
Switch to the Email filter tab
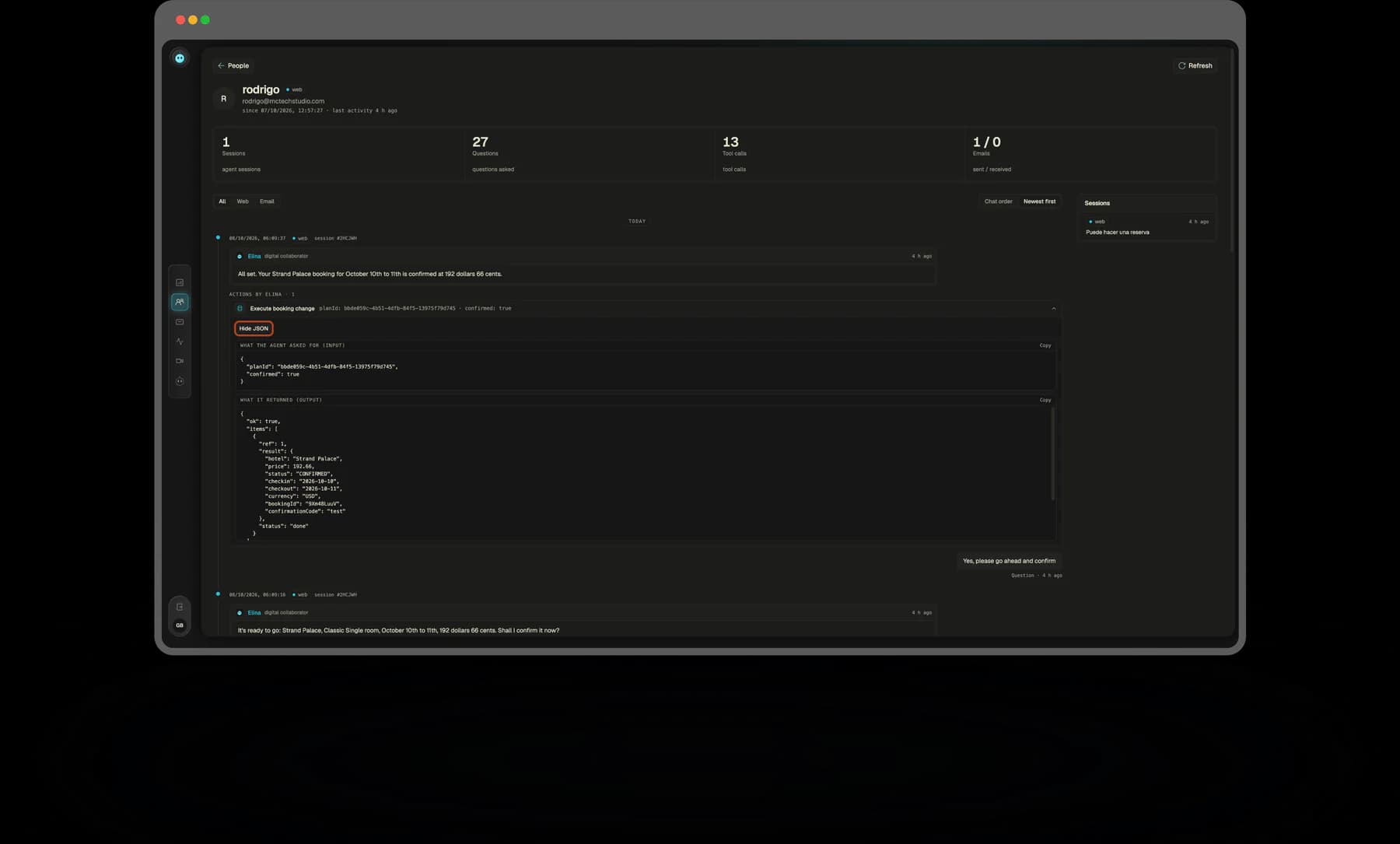(x=267, y=201)
